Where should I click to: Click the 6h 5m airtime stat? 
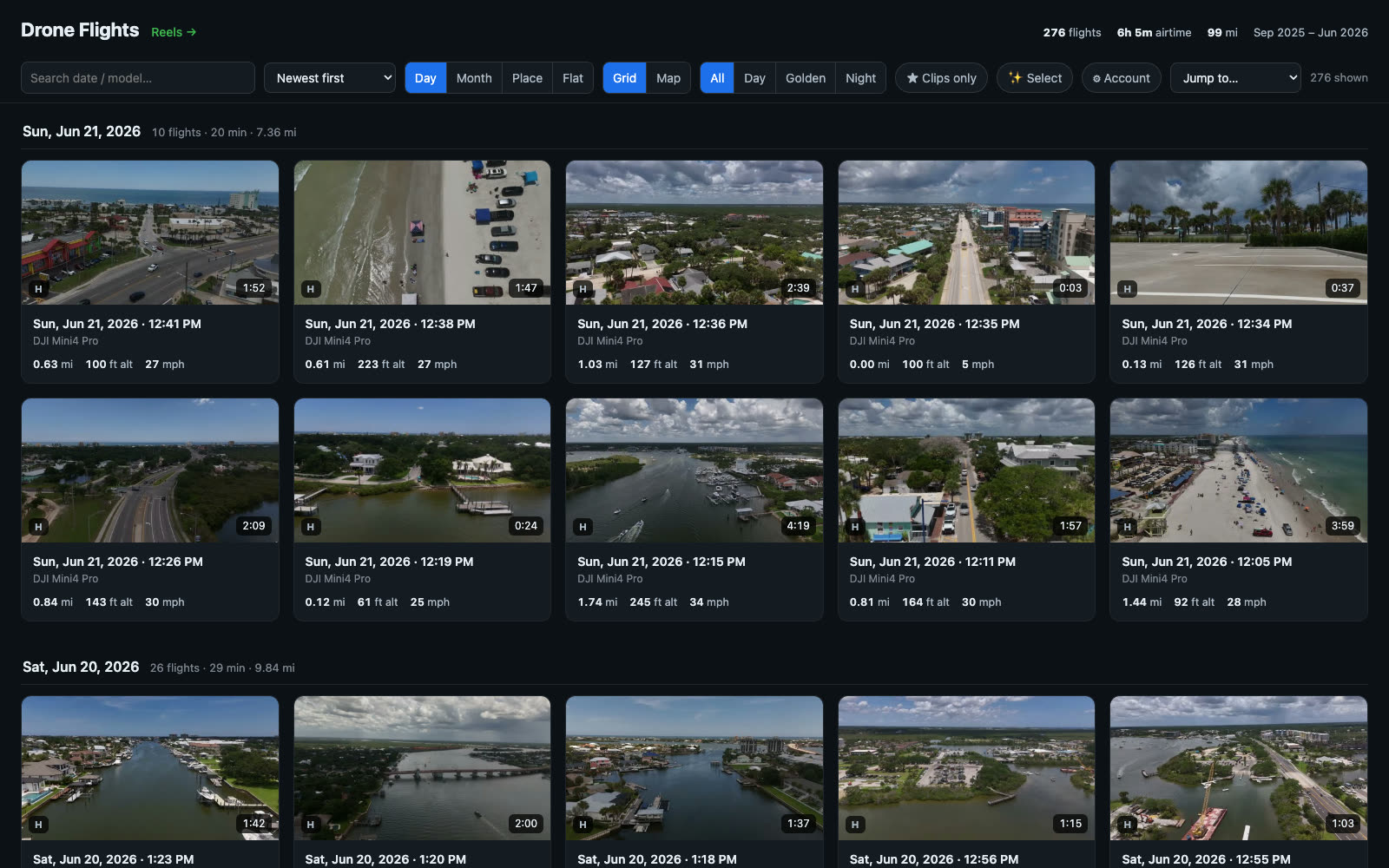[x=1154, y=32]
